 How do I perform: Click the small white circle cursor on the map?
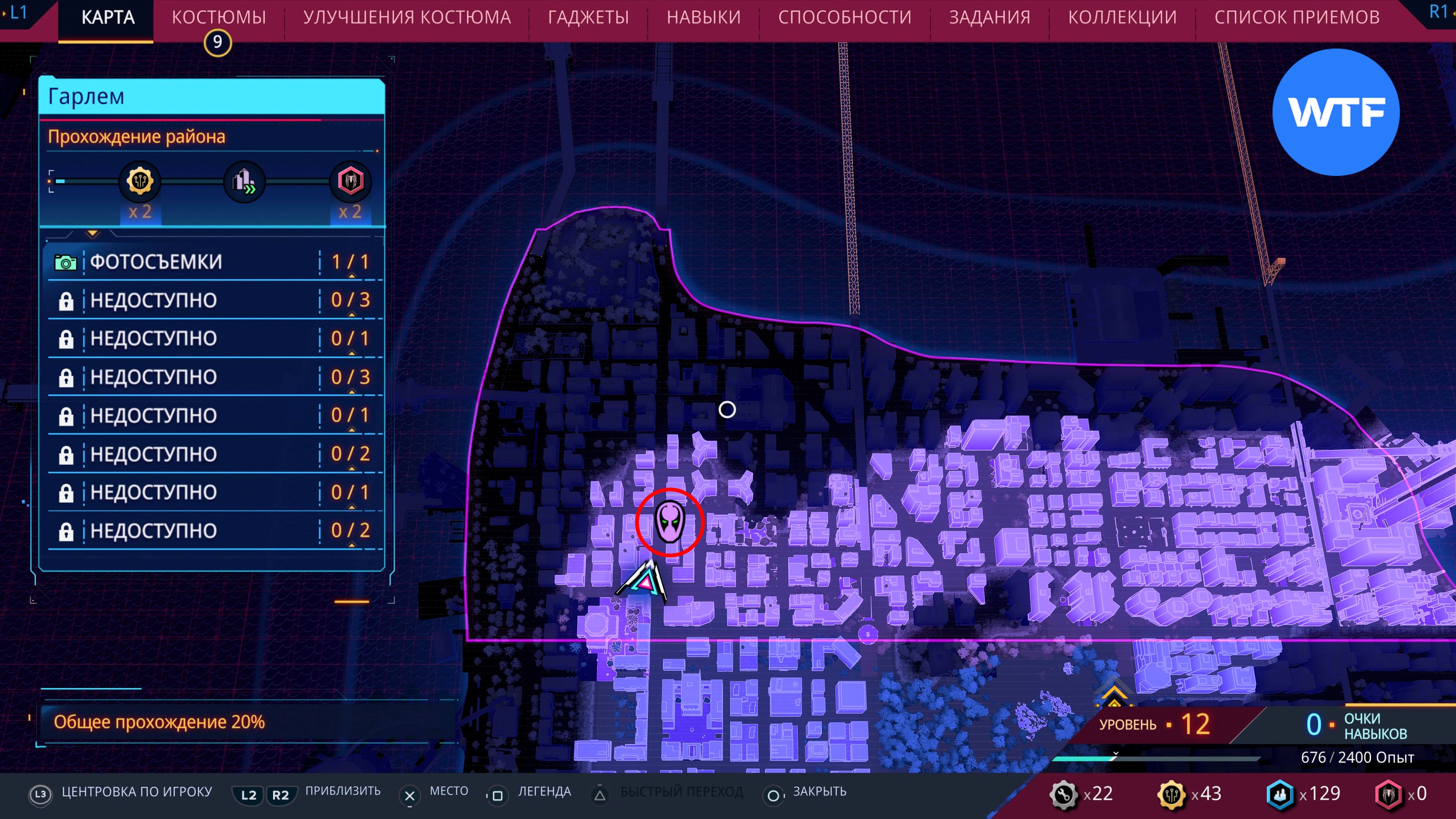[x=727, y=409]
